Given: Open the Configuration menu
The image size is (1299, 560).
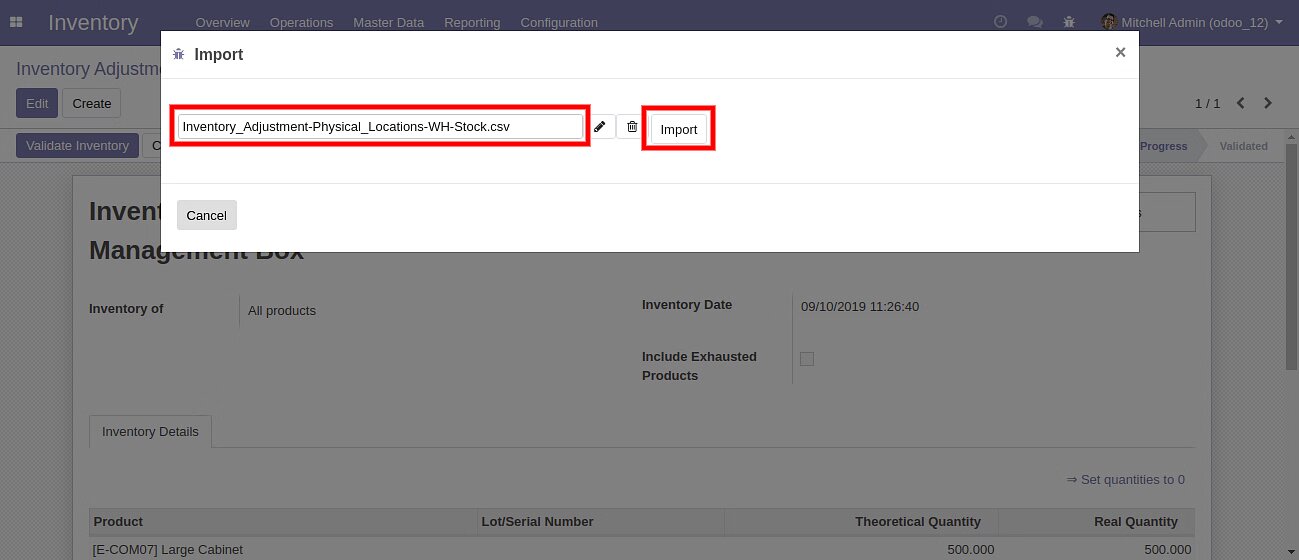Looking at the screenshot, I should [x=559, y=22].
